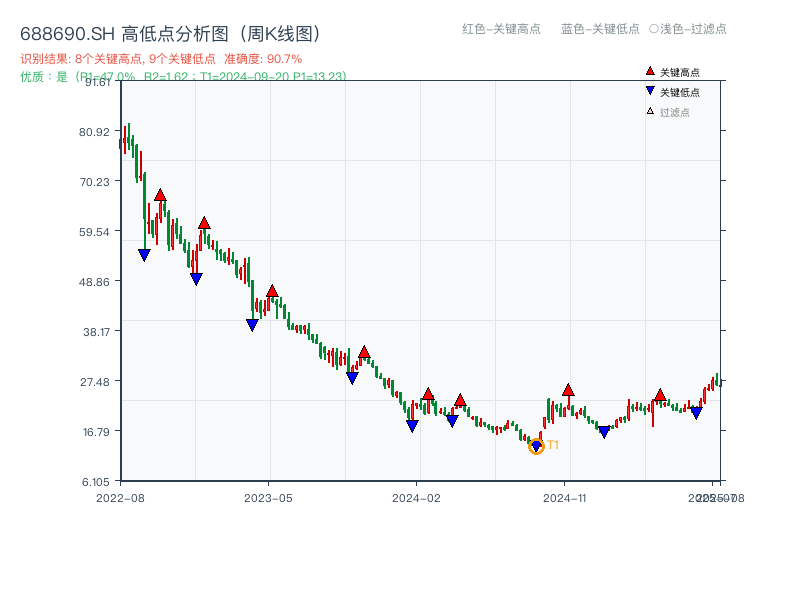This screenshot has height=600, width=800.
Task: Click the red key-high triangle near 2024-02
Action: point(430,393)
